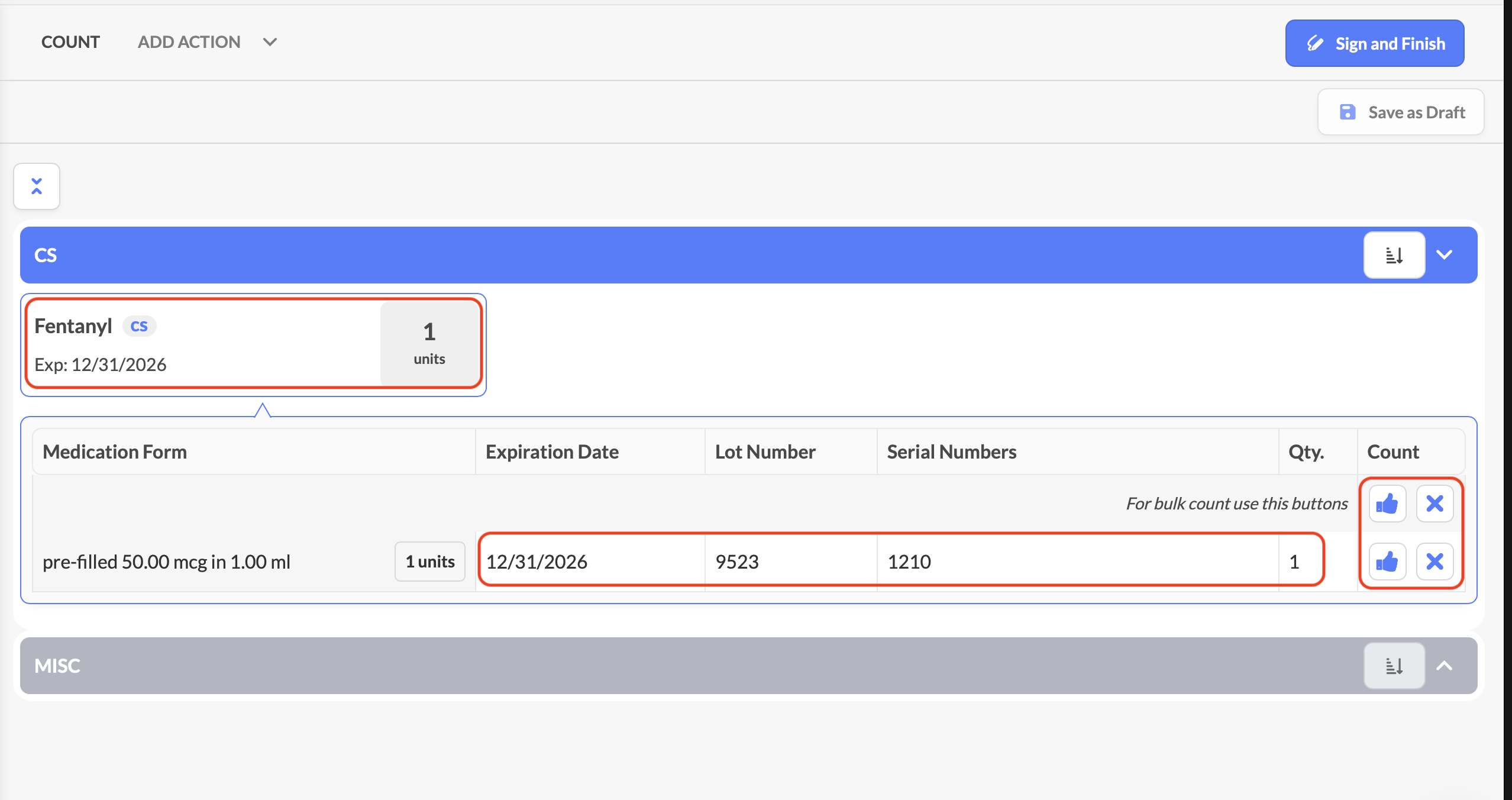The image size is (1512, 800).
Task: Click the sort icon in CS header
Action: [x=1394, y=255]
